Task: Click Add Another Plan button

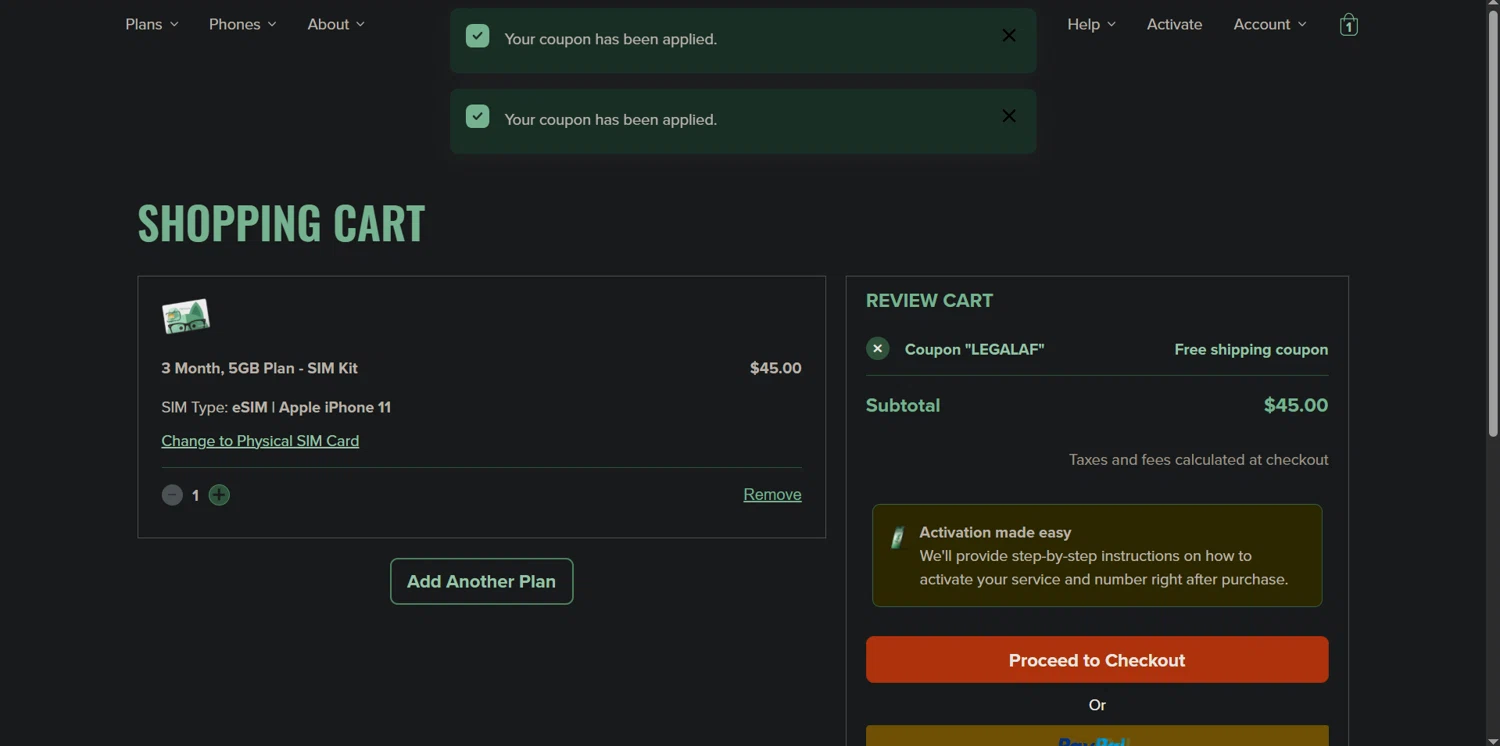Action: point(481,581)
